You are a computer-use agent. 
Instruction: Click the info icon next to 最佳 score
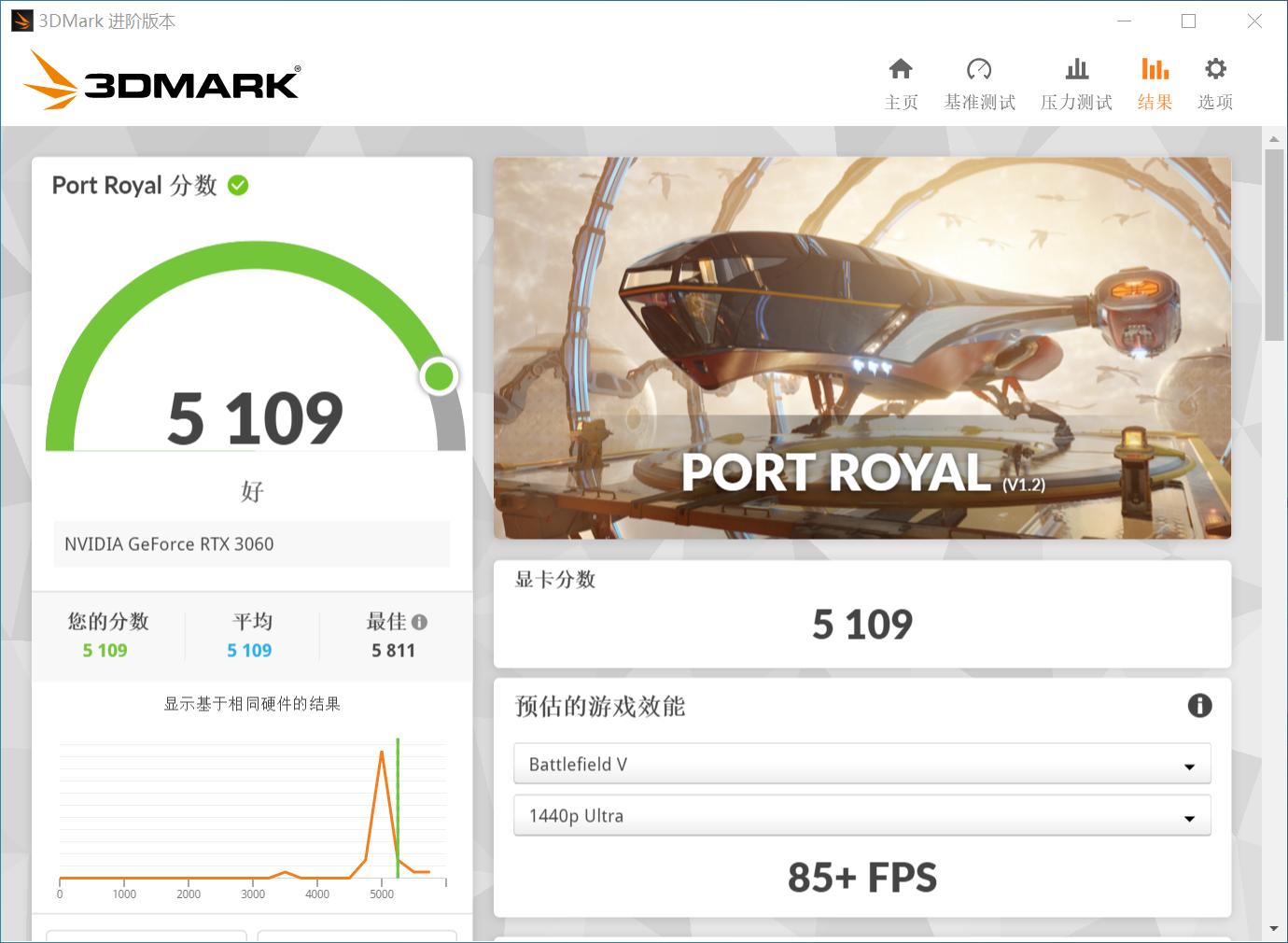(x=420, y=622)
